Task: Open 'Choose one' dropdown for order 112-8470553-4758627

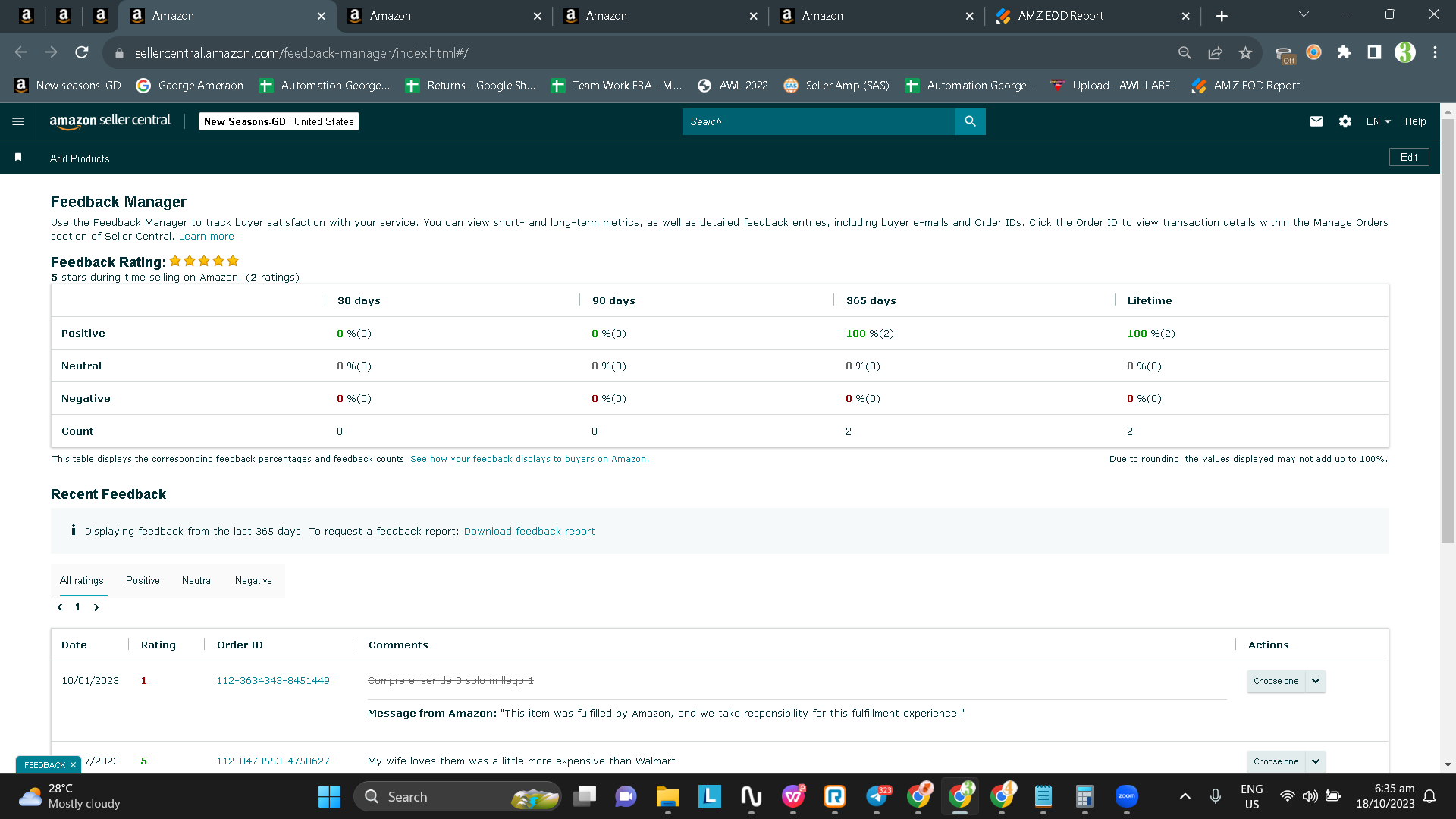Action: pos(1276,761)
